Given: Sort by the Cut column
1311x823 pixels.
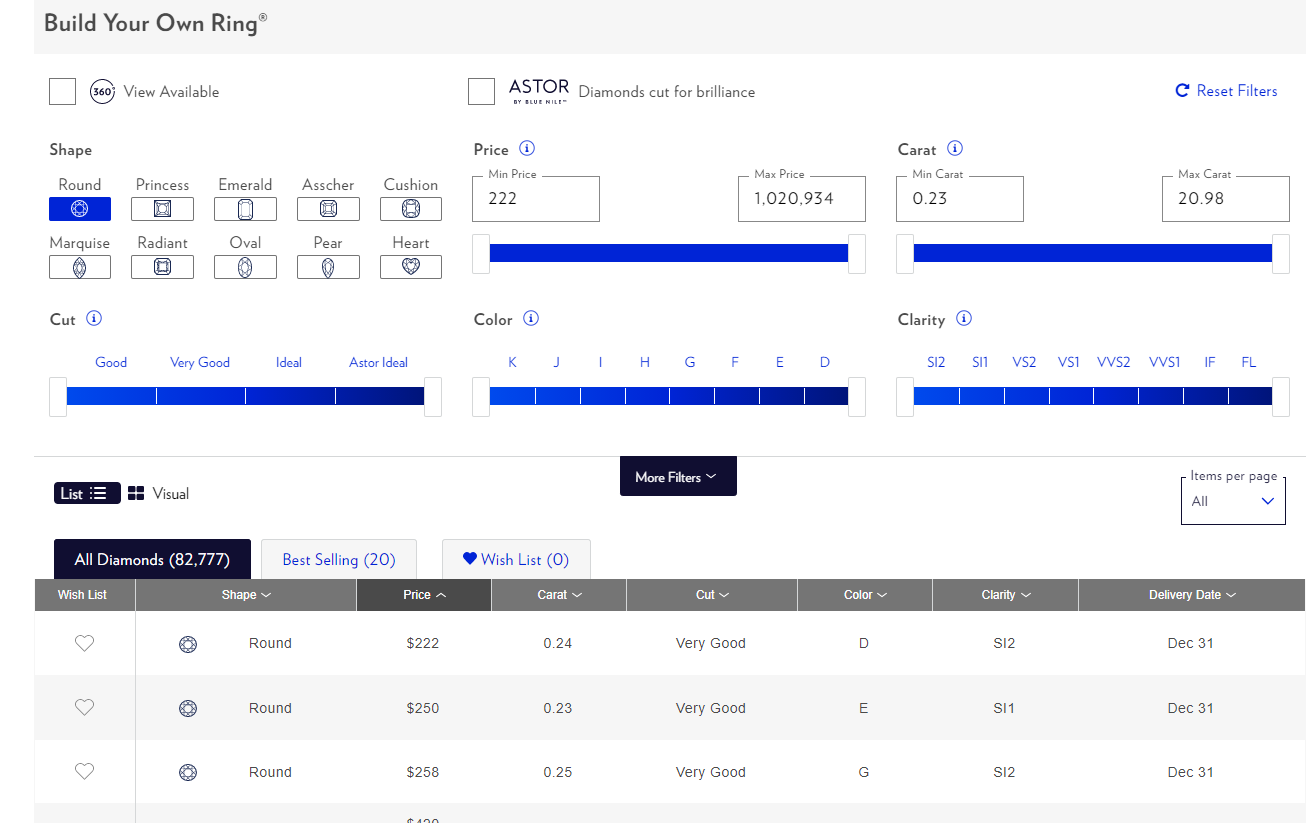Looking at the screenshot, I should coord(712,595).
